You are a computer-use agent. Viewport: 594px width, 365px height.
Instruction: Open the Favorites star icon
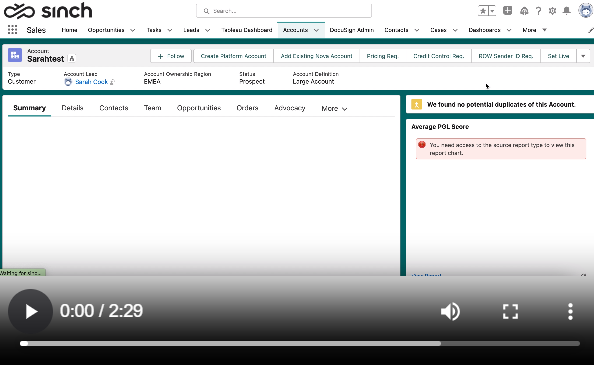point(483,11)
